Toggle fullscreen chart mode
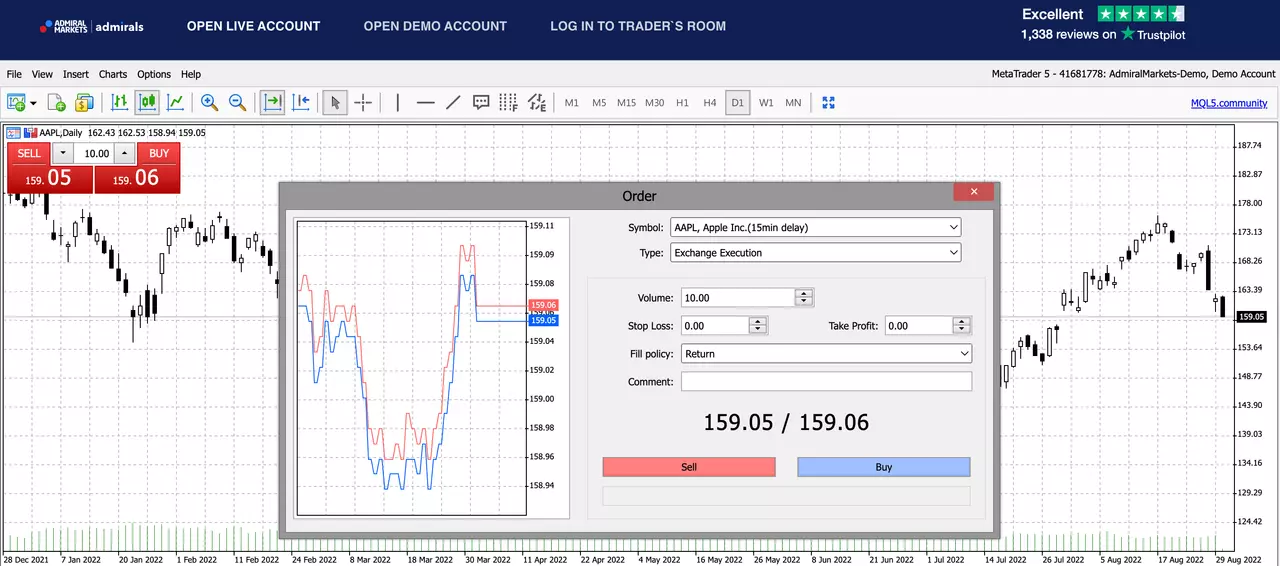This screenshot has width=1280, height=566. pos(828,102)
